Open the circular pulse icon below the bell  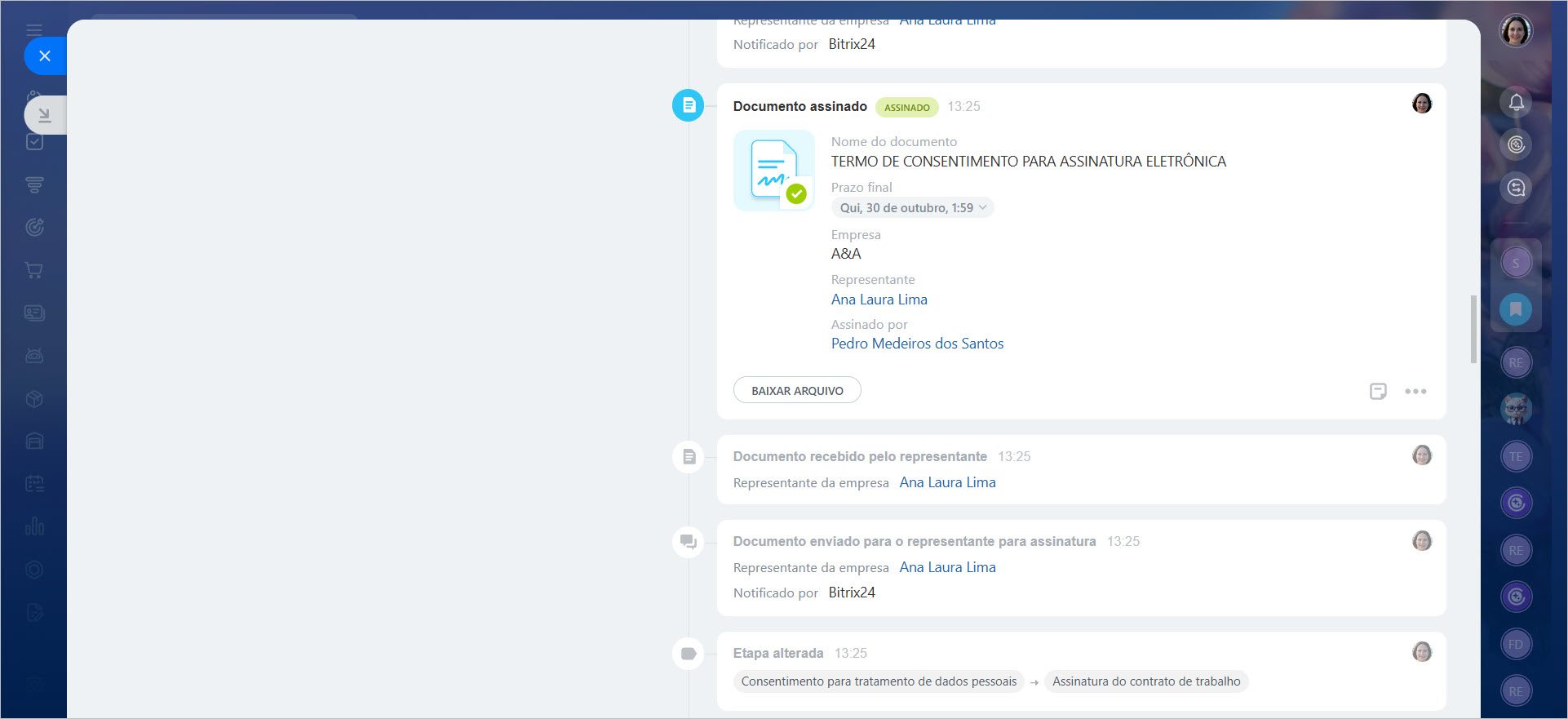pos(1516,144)
